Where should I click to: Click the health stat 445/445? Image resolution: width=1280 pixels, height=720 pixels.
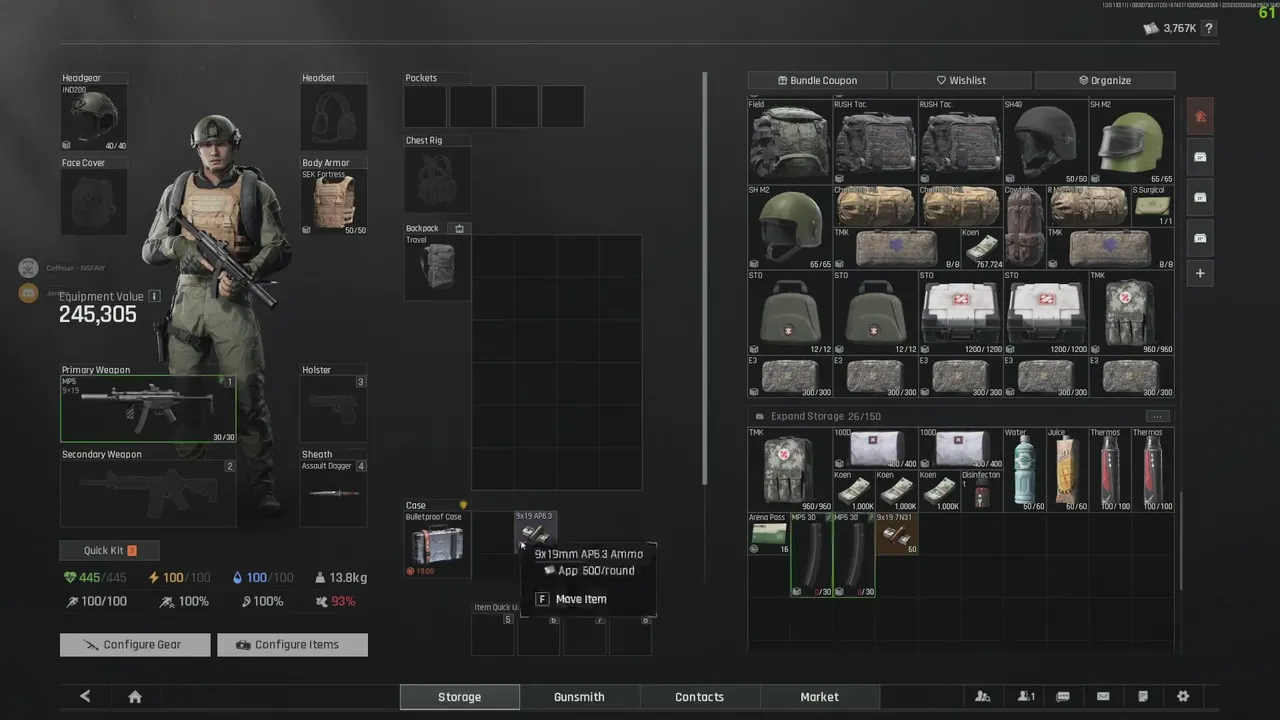[x=95, y=578]
